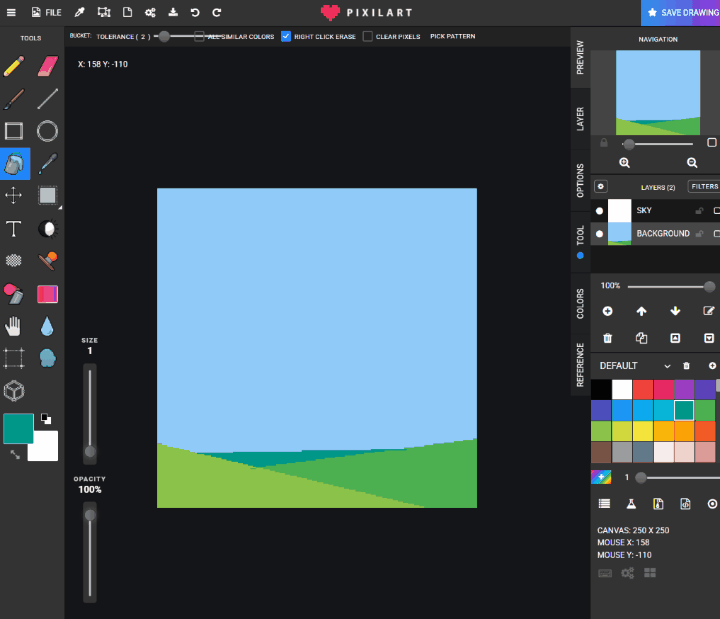
Task: Click PICK PATTERN in bucket options
Action: tap(452, 36)
